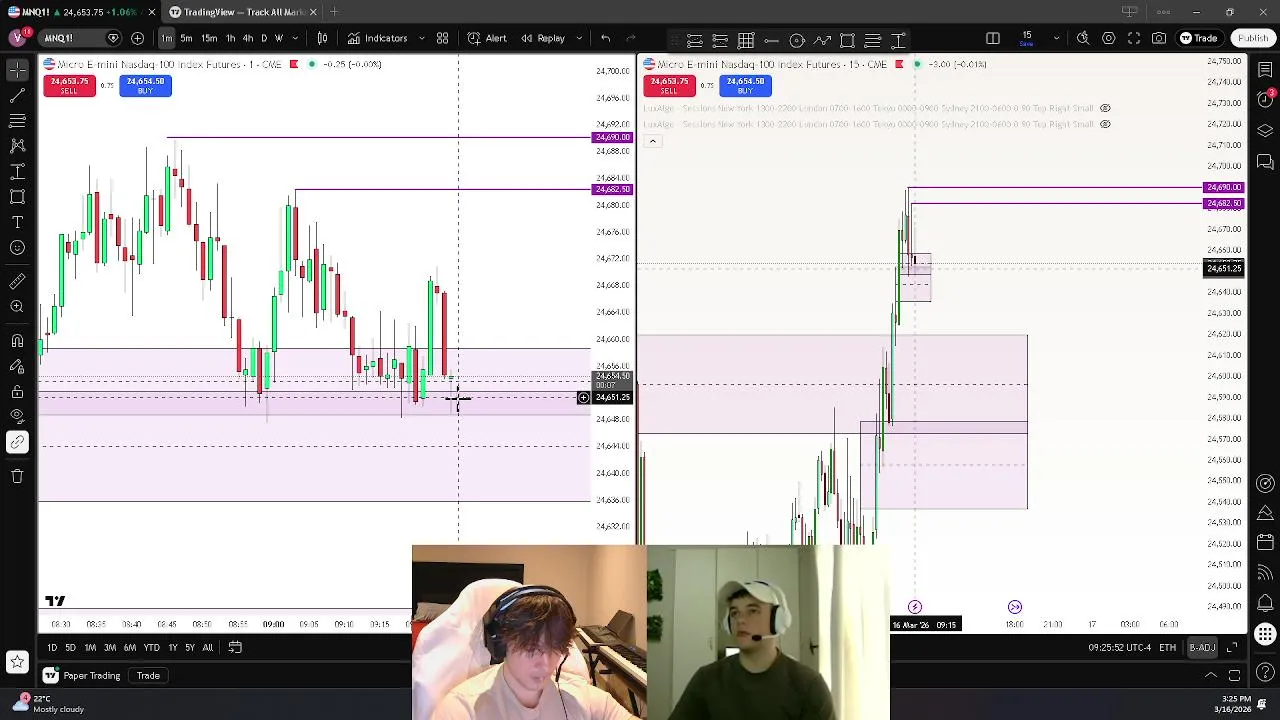Toggle drawing sync link icon

pos(17,442)
